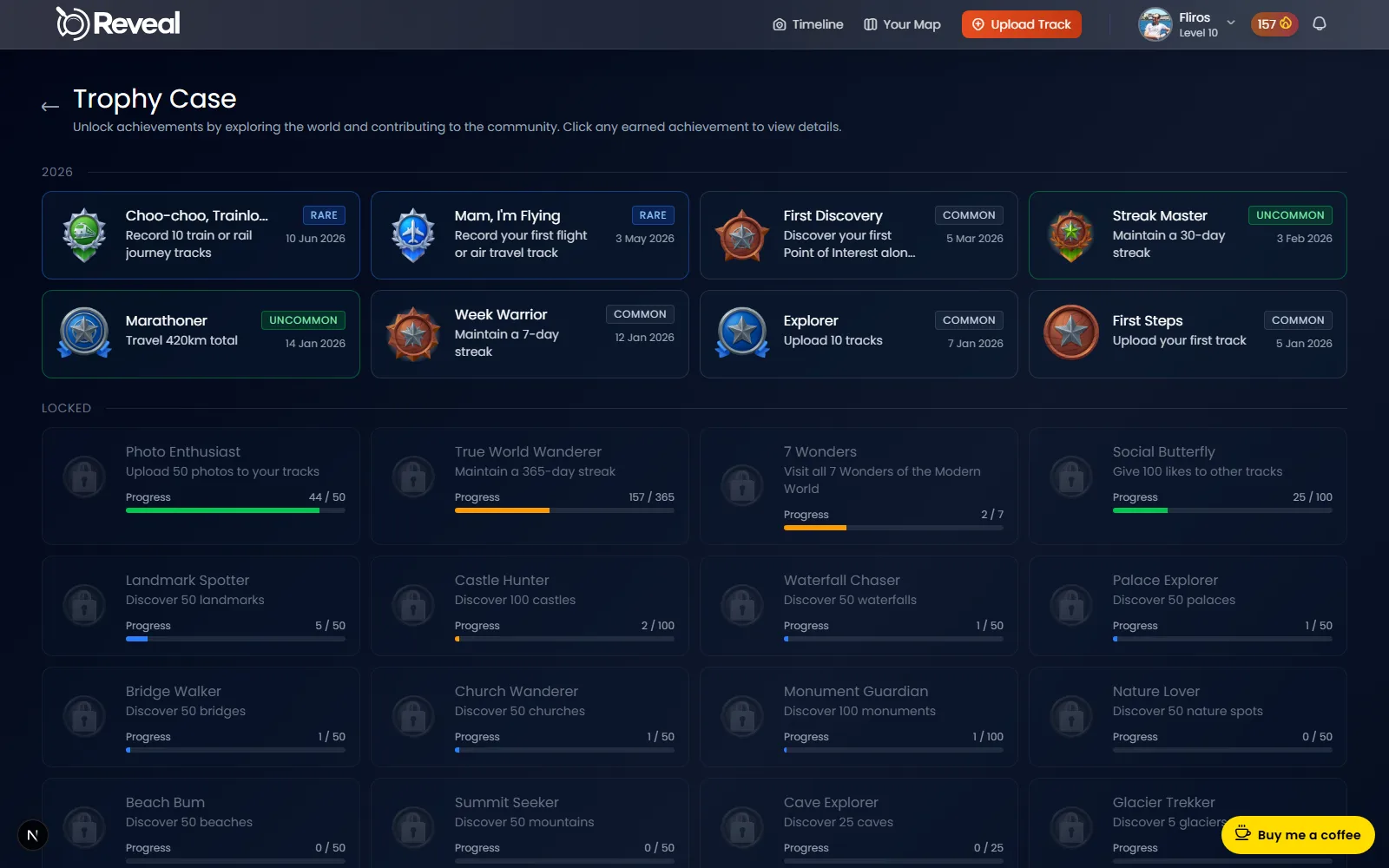Click the '3 May 2026' date

[644, 239]
